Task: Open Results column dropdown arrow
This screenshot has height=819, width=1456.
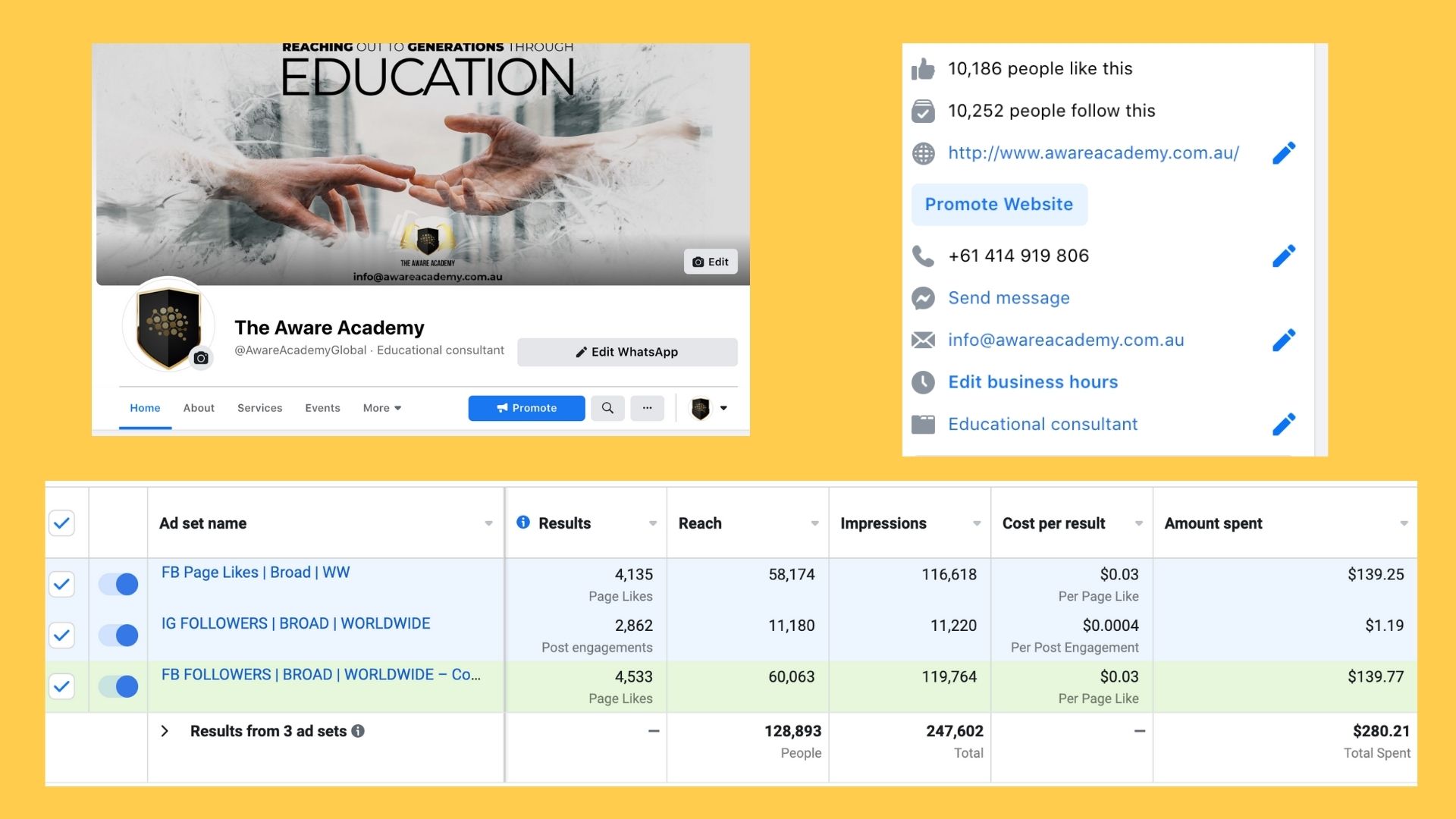Action: 653,523
